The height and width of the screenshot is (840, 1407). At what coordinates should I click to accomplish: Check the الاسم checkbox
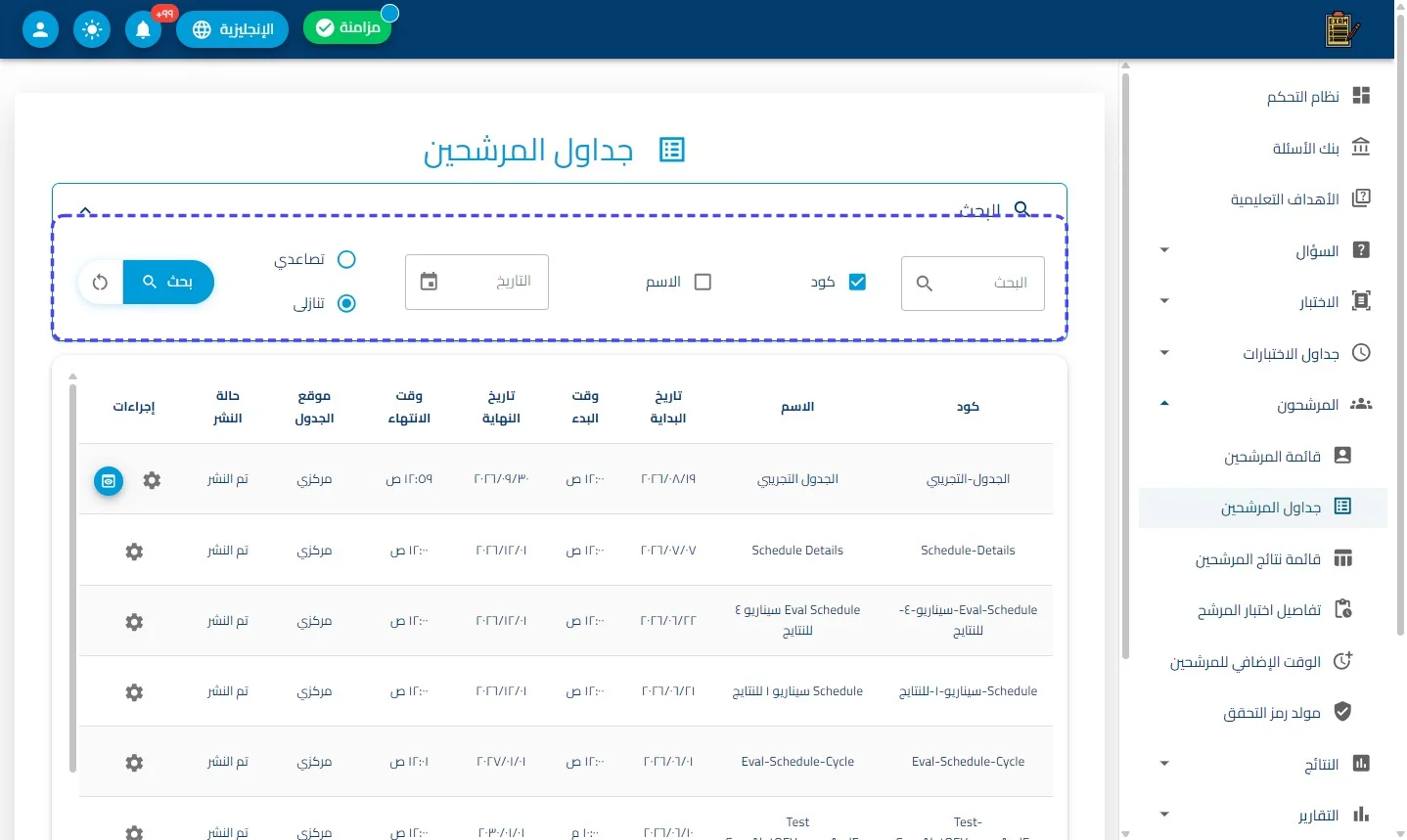tap(703, 282)
